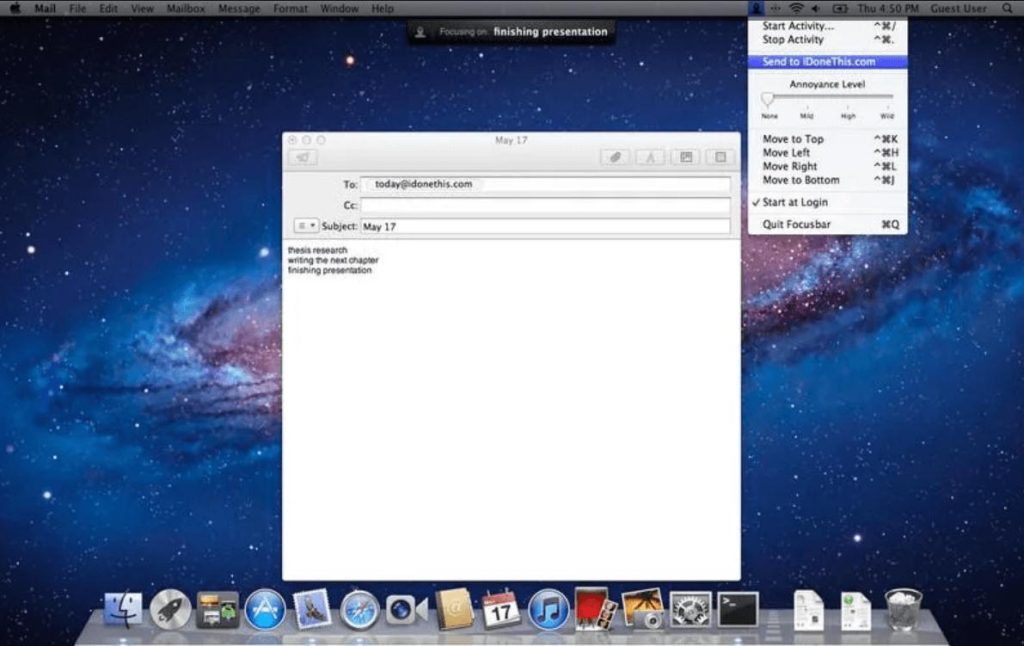Image resolution: width=1024 pixels, height=646 pixels.
Task: Show stationery pane toolbar button
Action: 720,157
